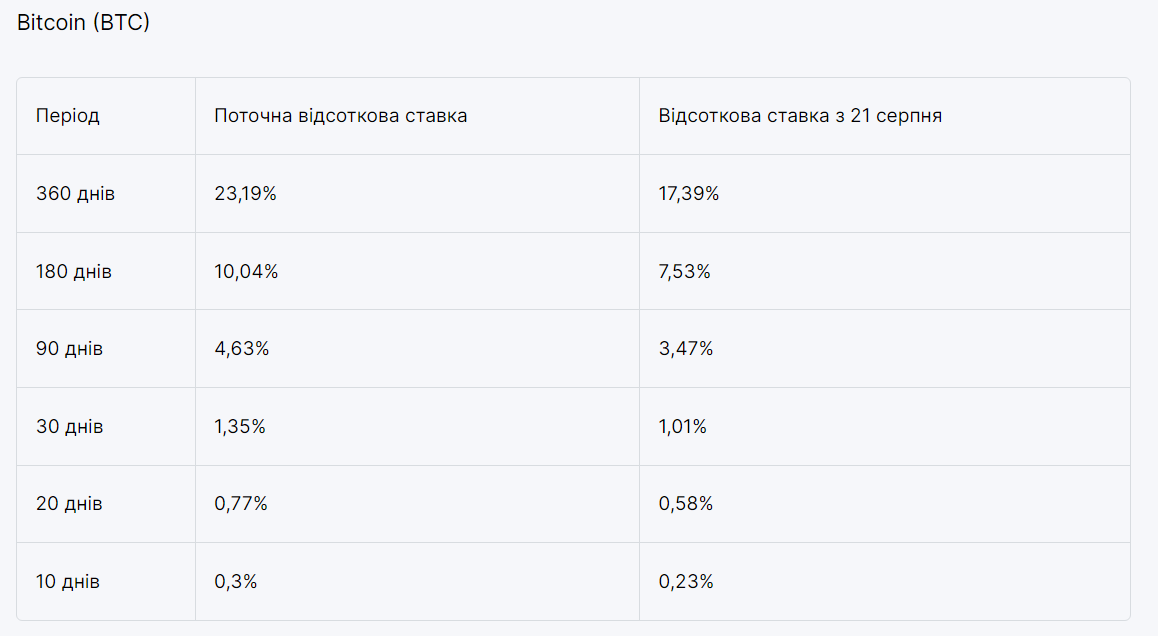
Task: Click the Поточна відсоткова ставка header
Action: [x=341, y=116]
